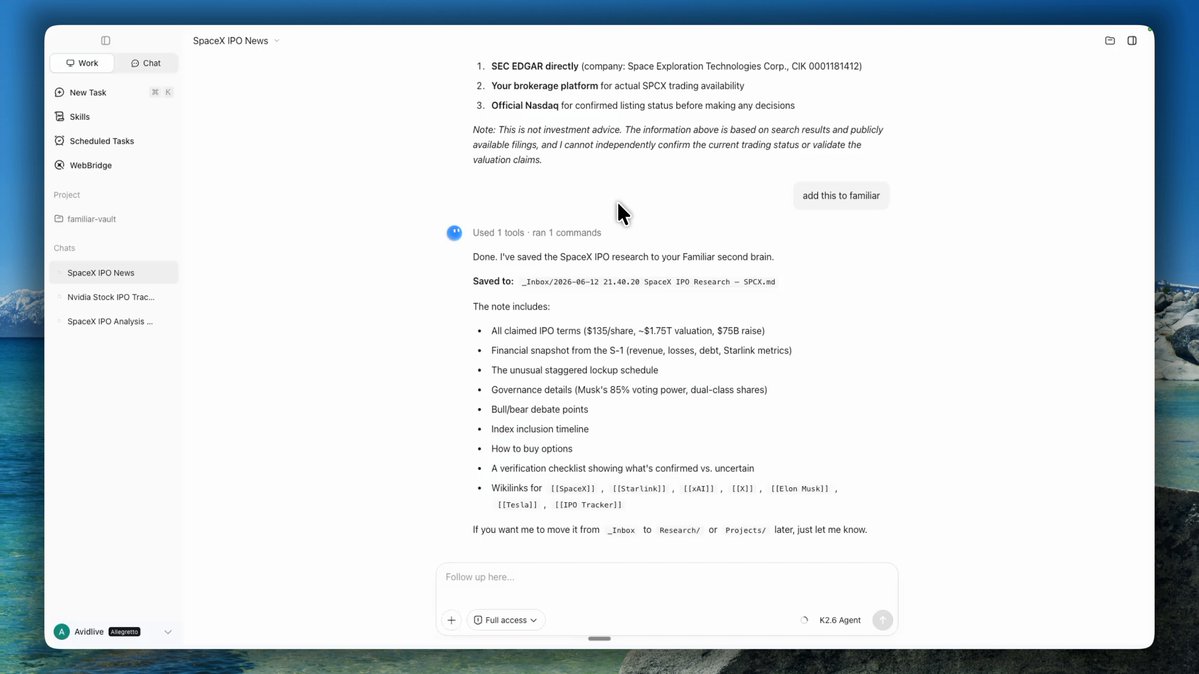1199x674 pixels.
Task: Open Scheduled Tasks
Action: 113,141
